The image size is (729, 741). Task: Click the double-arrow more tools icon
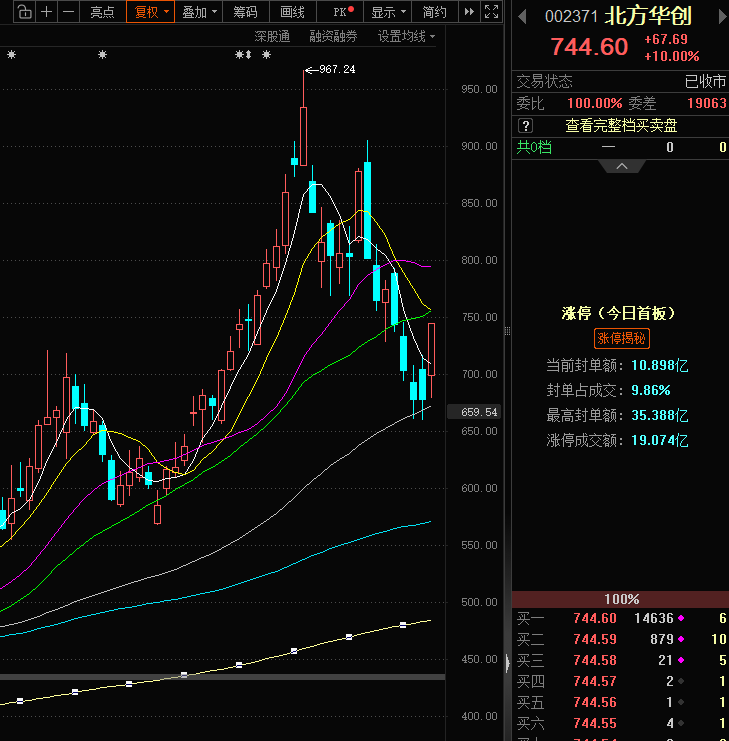[x=469, y=12]
